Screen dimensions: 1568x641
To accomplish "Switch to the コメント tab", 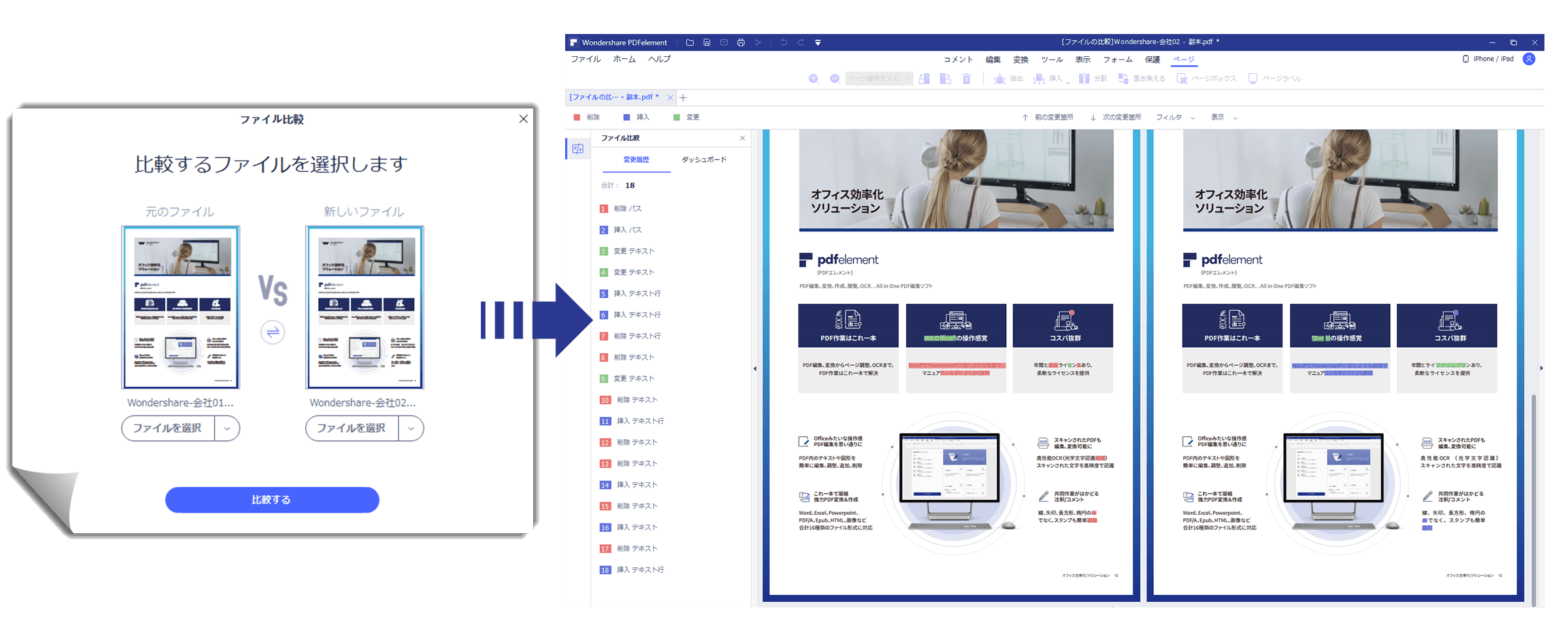I will tap(958, 59).
